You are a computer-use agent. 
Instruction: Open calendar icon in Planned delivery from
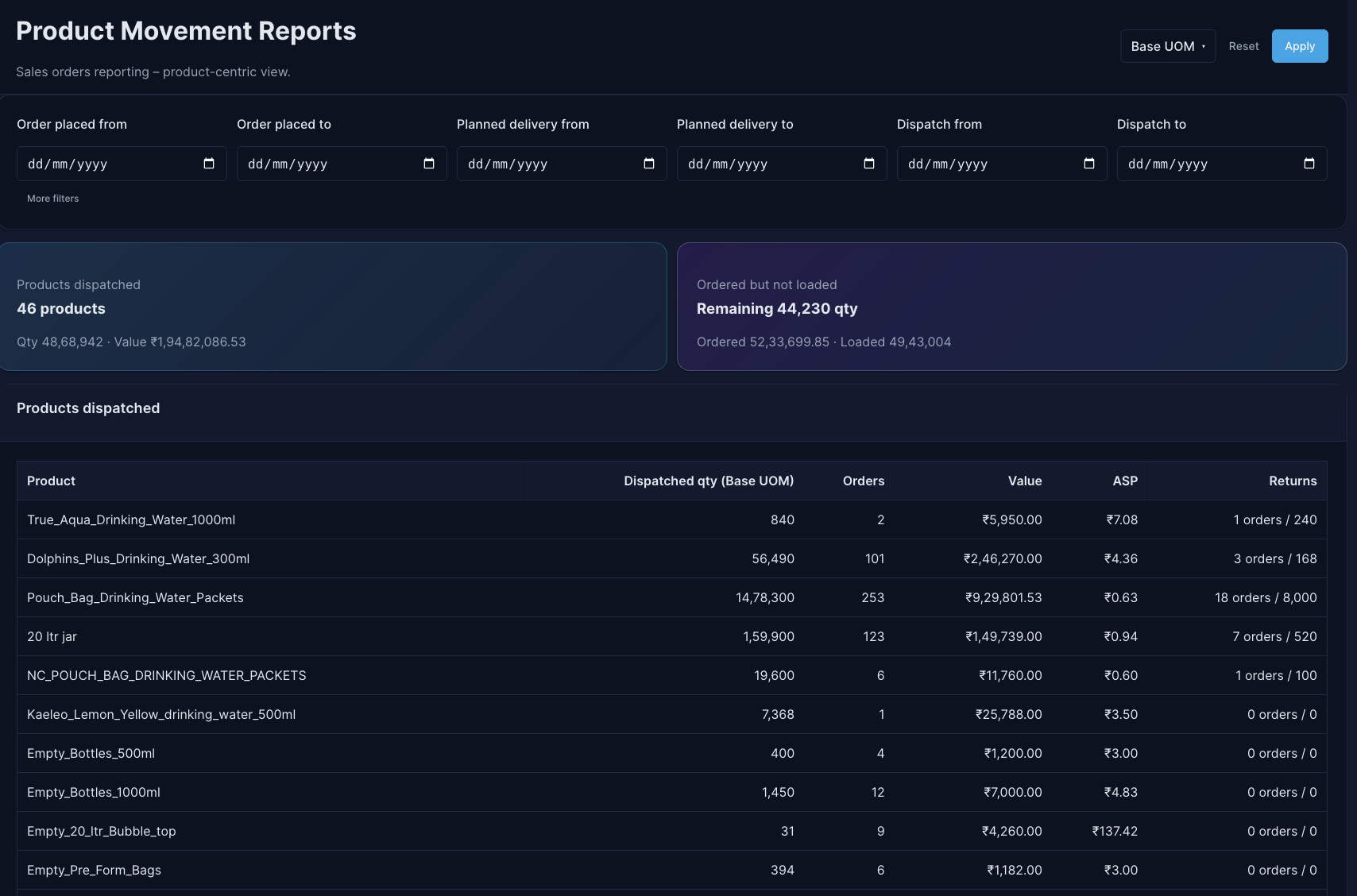click(x=649, y=164)
